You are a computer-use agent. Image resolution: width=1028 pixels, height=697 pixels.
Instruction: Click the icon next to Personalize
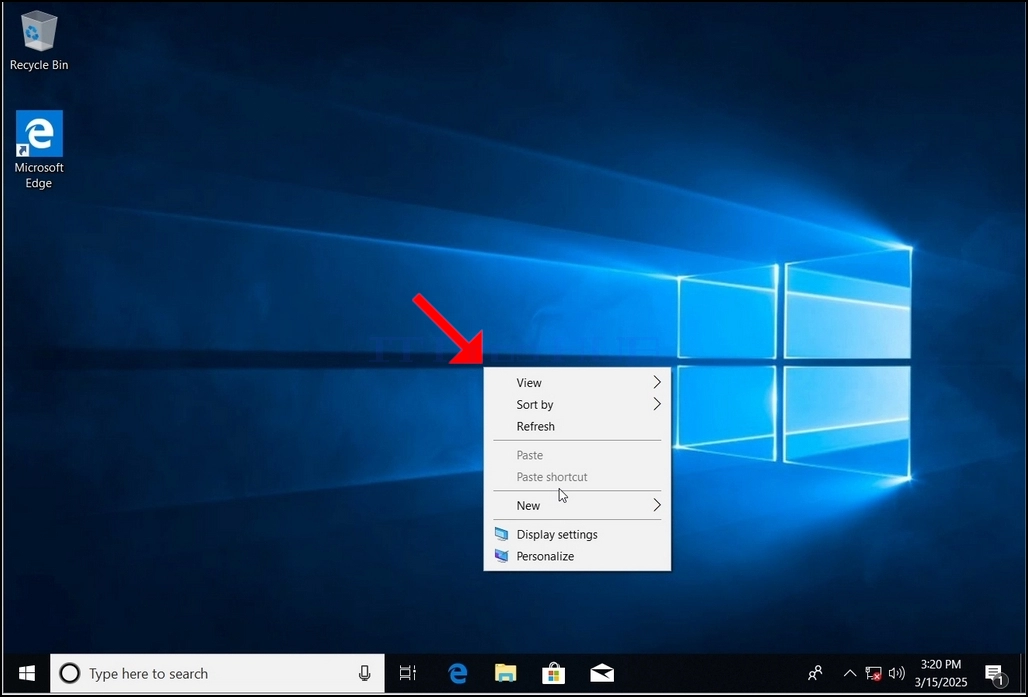coord(502,556)
